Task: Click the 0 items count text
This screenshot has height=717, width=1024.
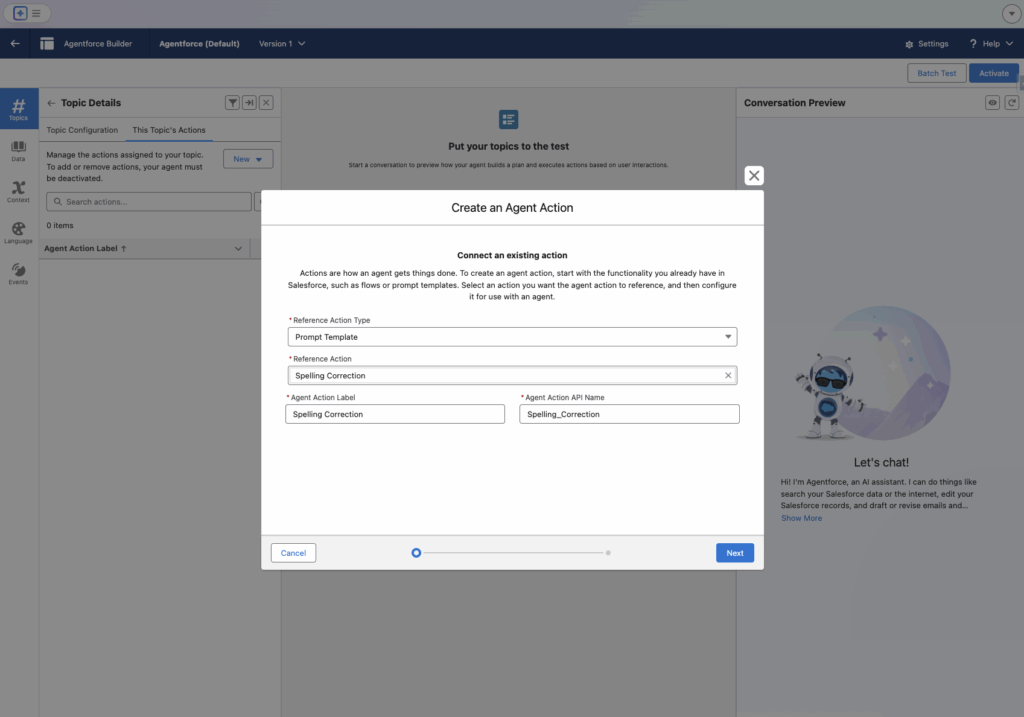Action: click(60, 225)
